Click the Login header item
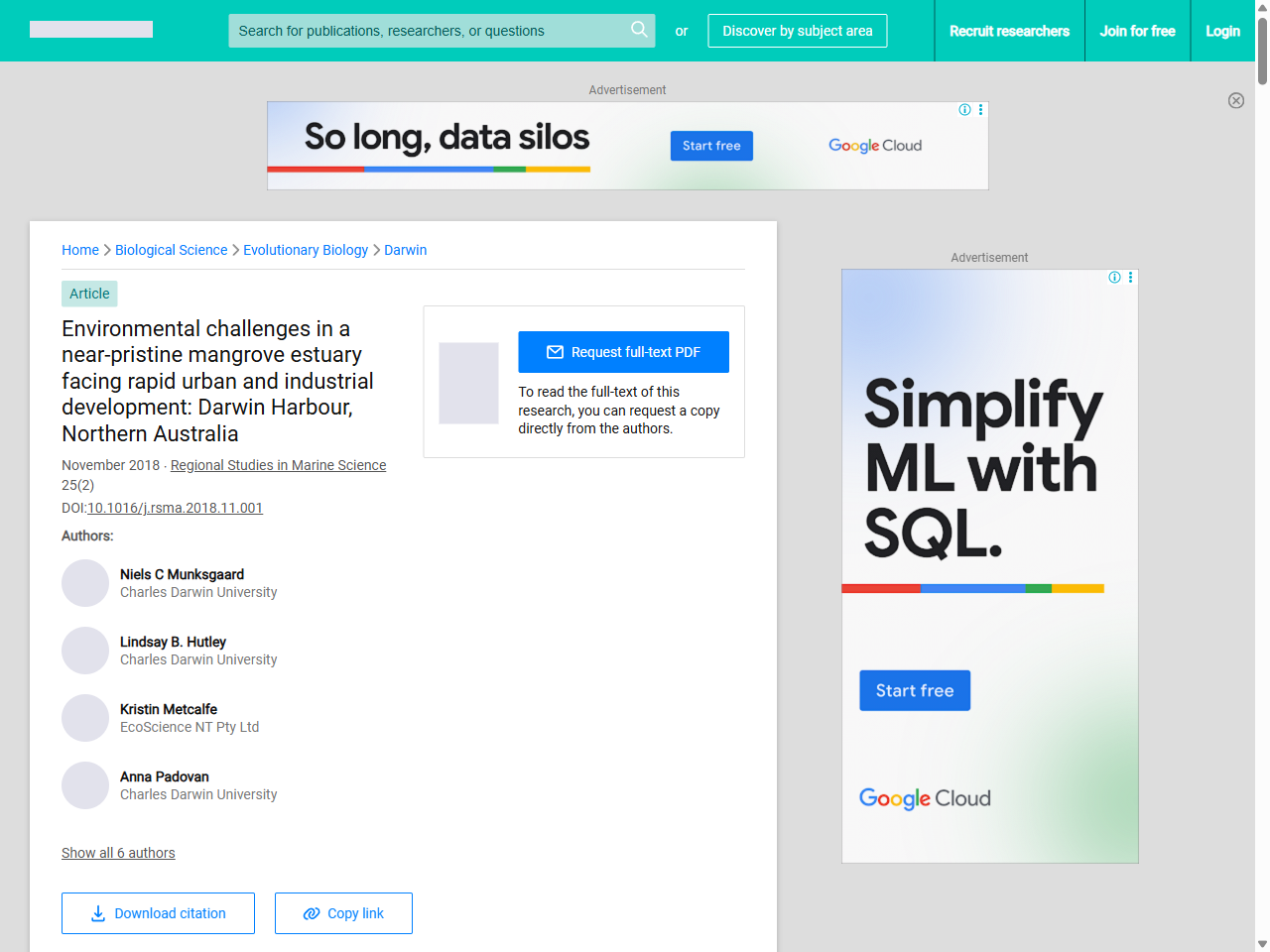The image size is (1270, 952). (1222, 31)
